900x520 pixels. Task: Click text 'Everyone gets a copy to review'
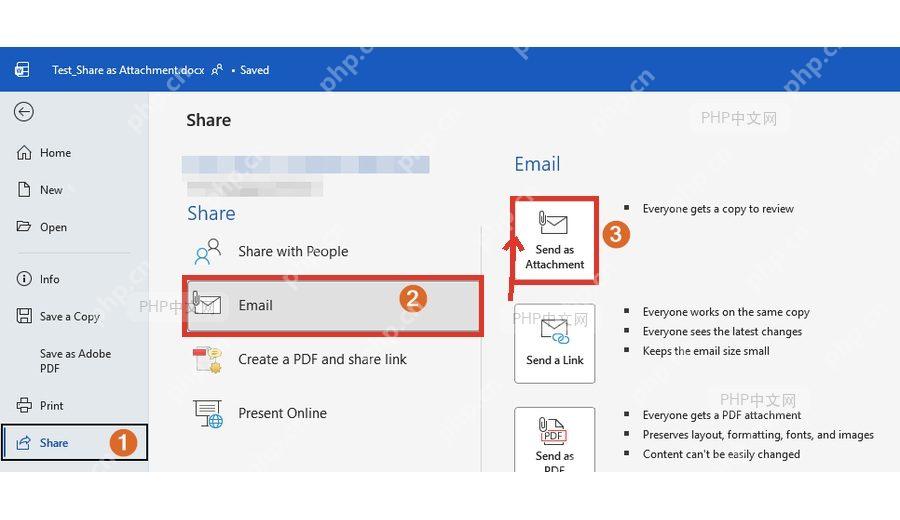point(718,209)
